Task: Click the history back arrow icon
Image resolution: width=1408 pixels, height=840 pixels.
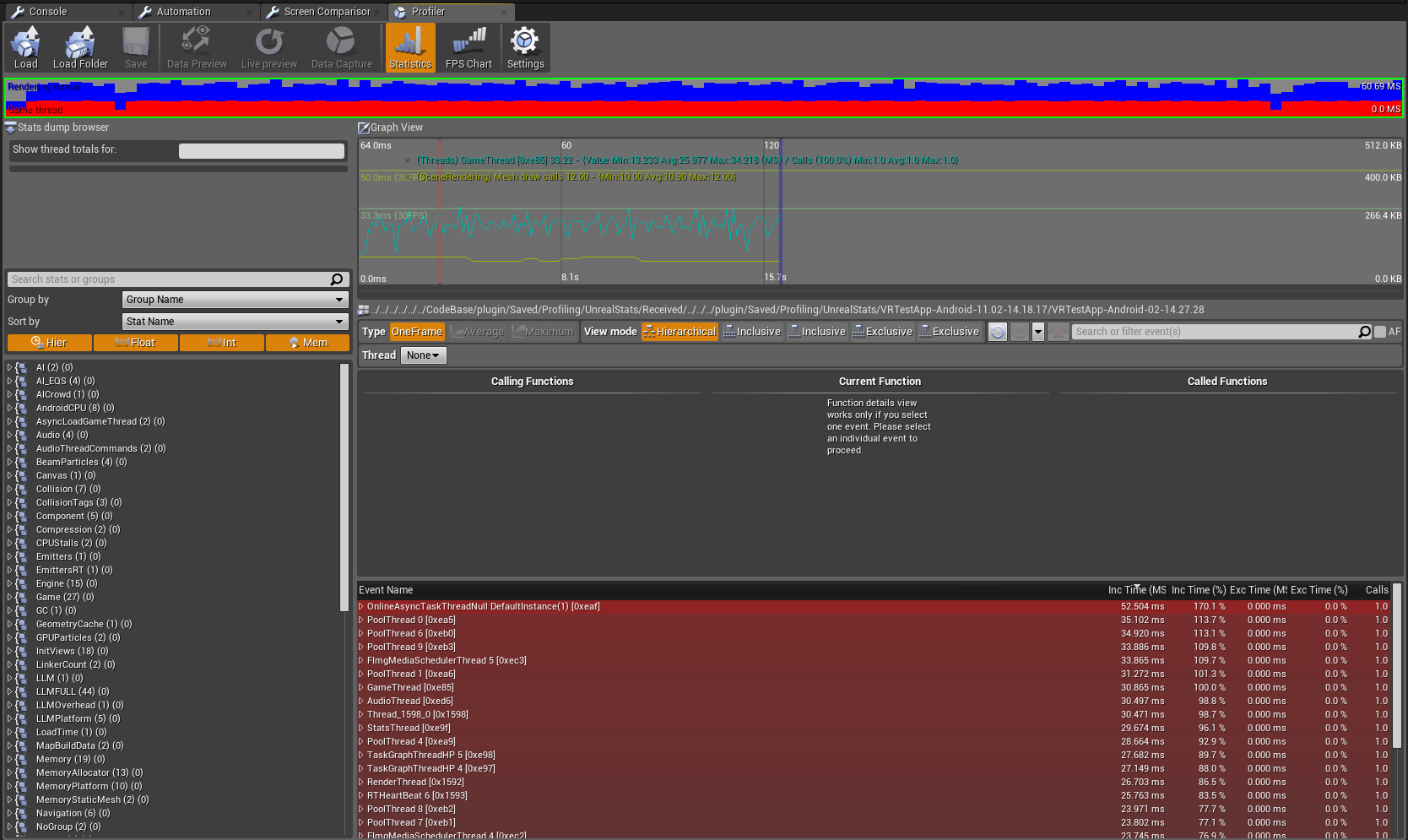Action: coord(998,332)
